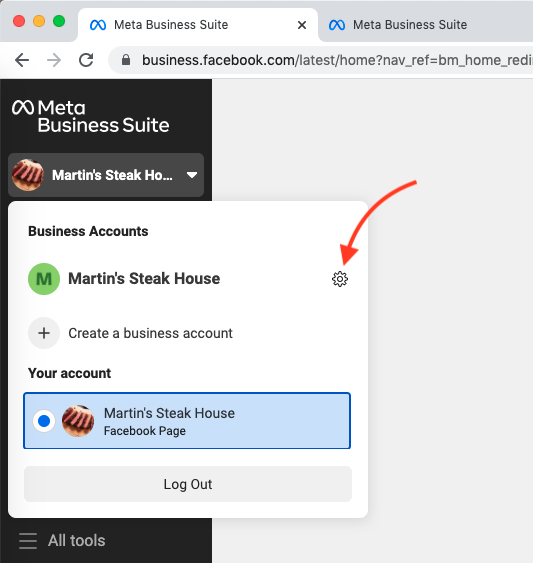Reload the page with refresh icon

pos(86,60)
